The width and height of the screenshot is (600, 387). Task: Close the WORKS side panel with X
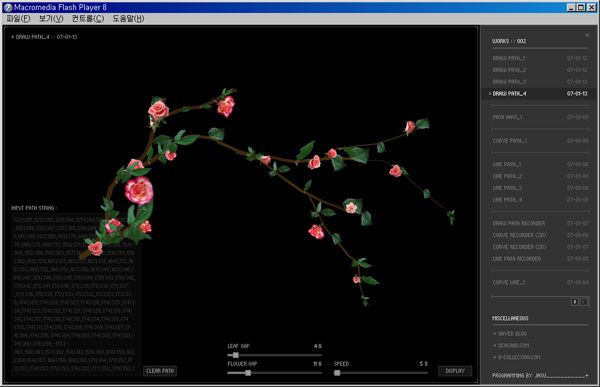point(587,35)
